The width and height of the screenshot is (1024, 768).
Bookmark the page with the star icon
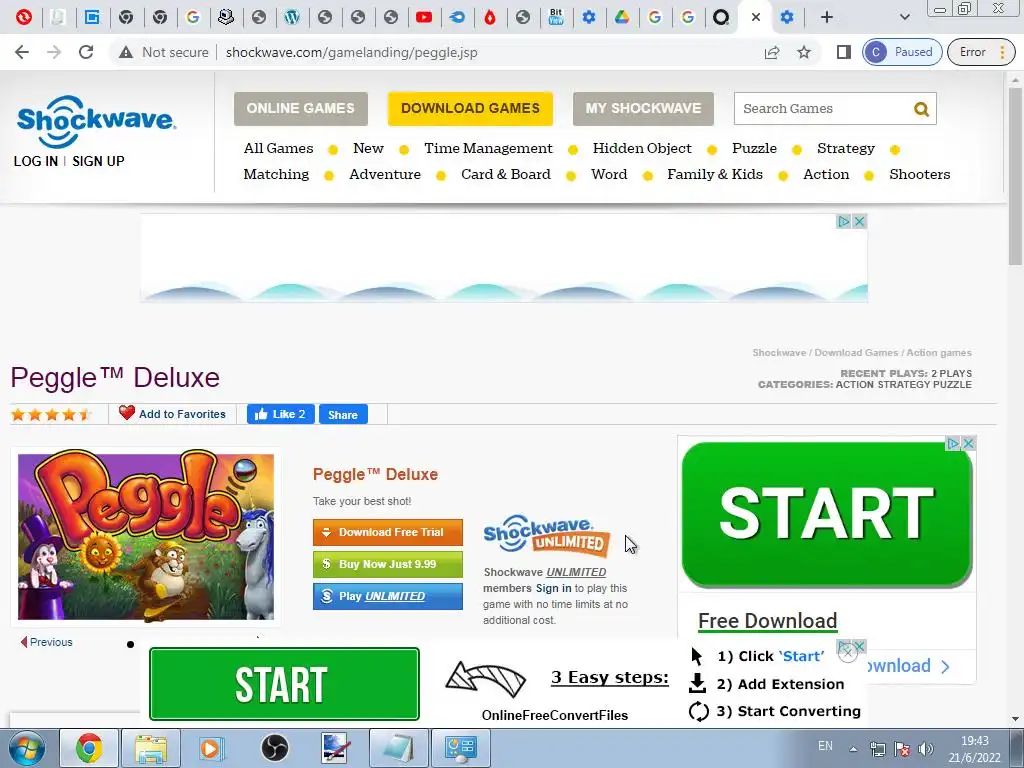click(x=804, y=52)
